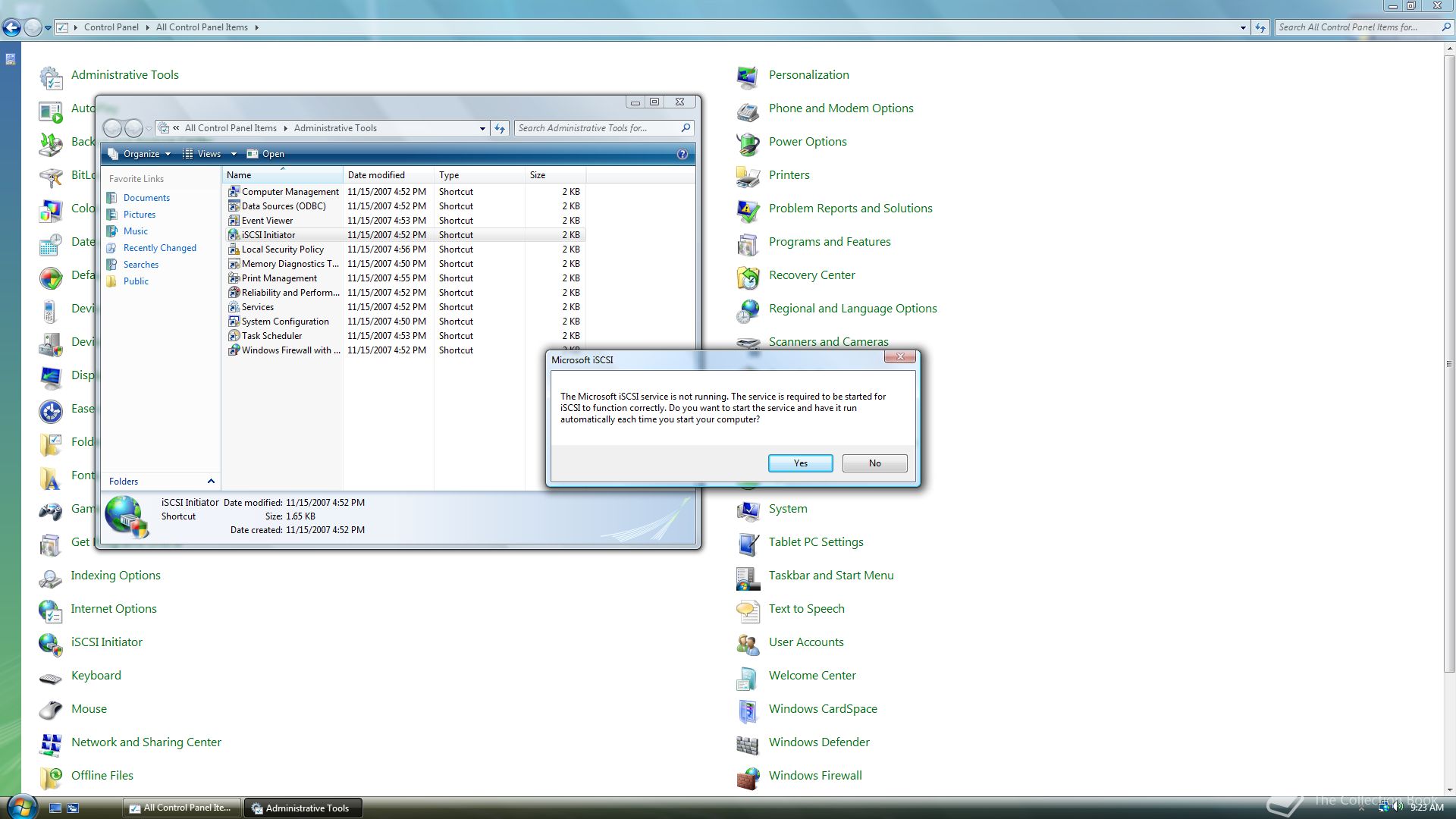Screen dimensions: 1456x819
Task: Select Task Scheduler shortcut
Action: [x=271, y=336]
